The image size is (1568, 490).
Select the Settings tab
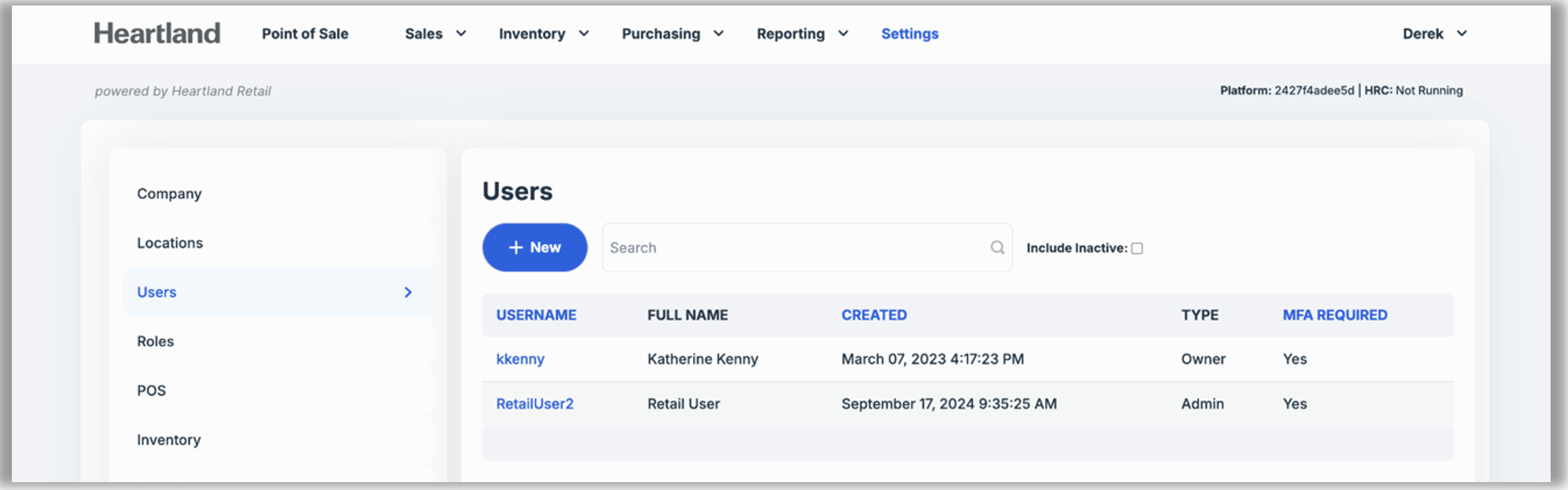910,34
